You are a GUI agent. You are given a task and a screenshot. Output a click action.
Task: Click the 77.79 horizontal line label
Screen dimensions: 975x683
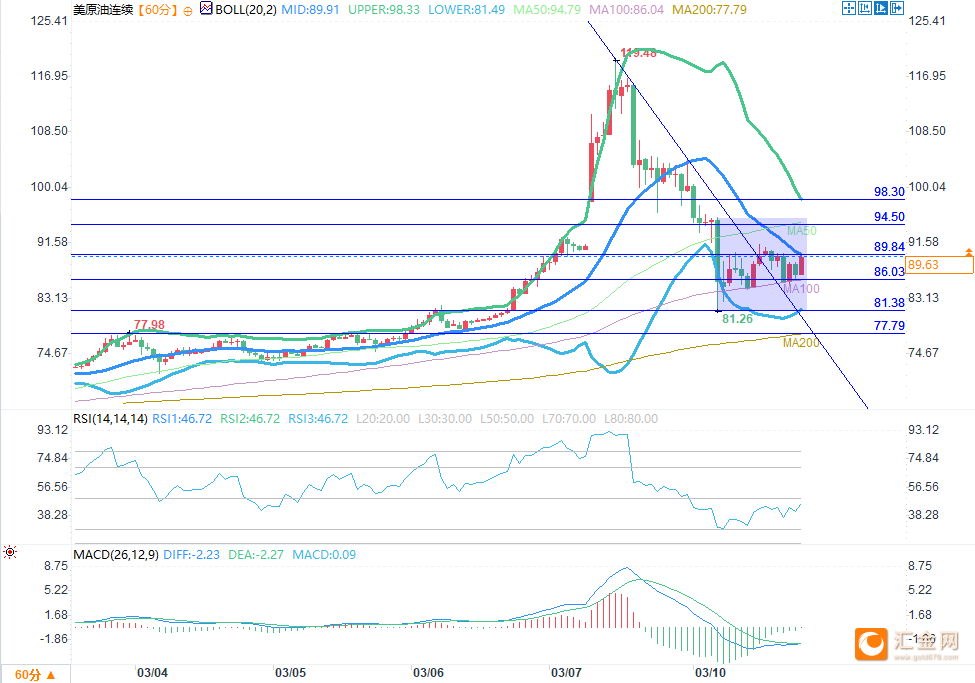tap(889, 326)
